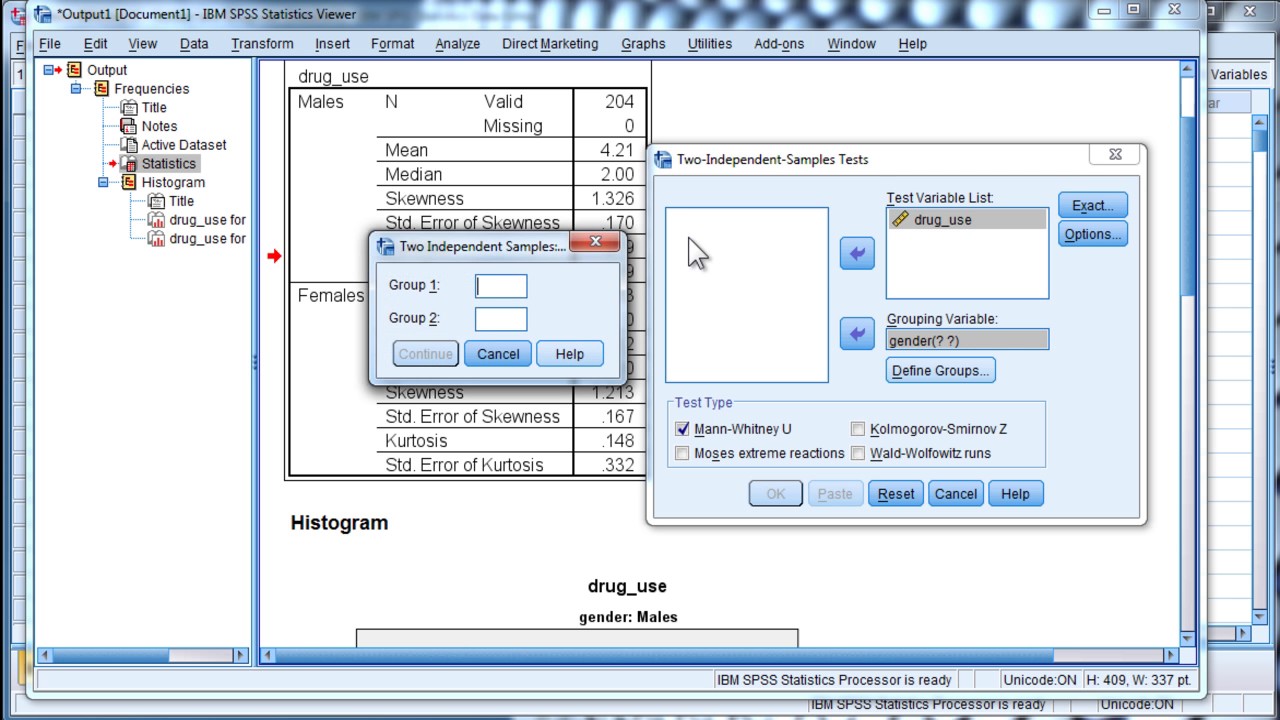This screenshot has width=1280, height=720.
Task: Open the Options... dialog
Action: (1093, 234)
